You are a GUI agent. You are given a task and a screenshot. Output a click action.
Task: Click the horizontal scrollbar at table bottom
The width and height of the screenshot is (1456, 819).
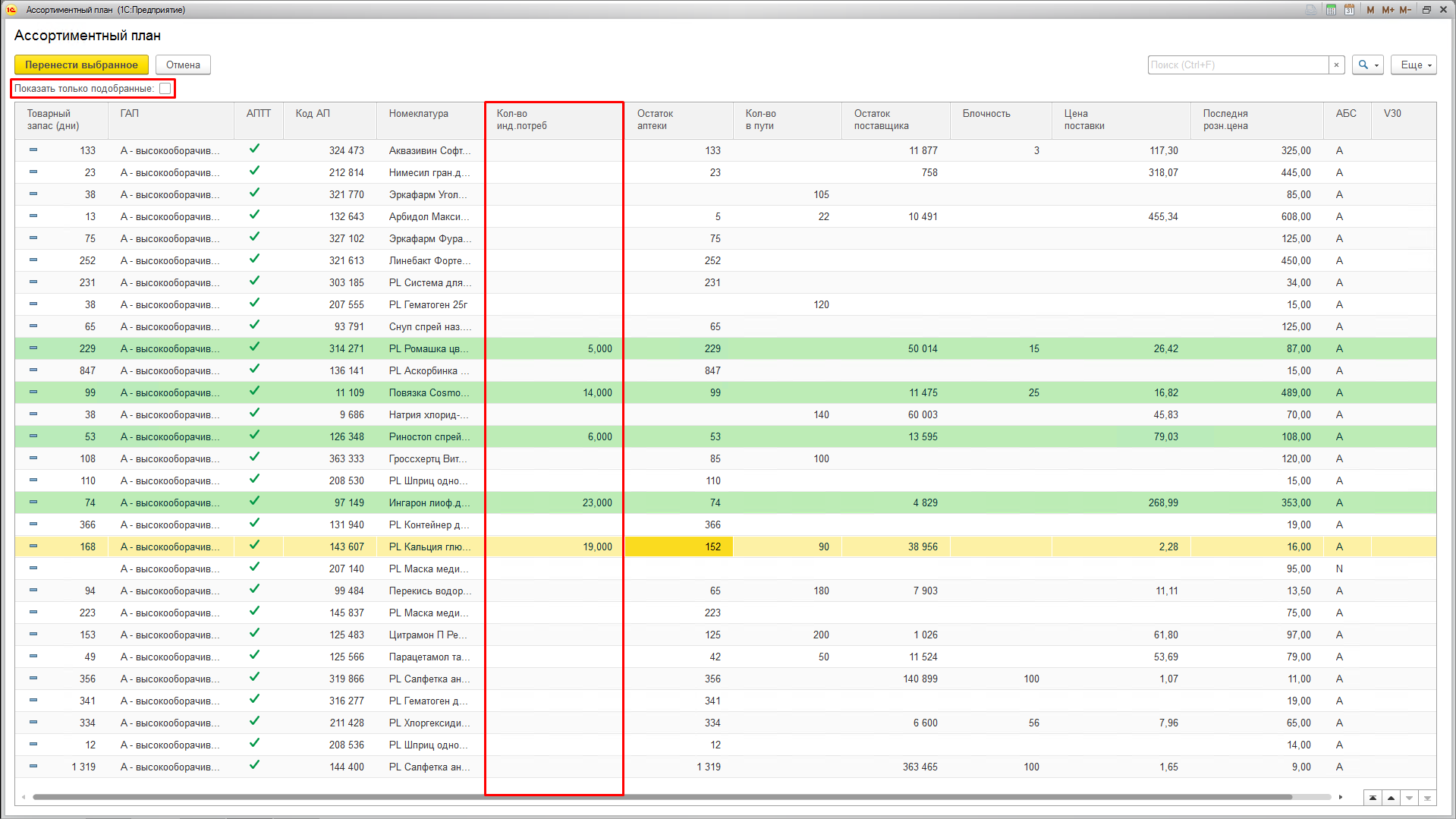coord(660,797)
